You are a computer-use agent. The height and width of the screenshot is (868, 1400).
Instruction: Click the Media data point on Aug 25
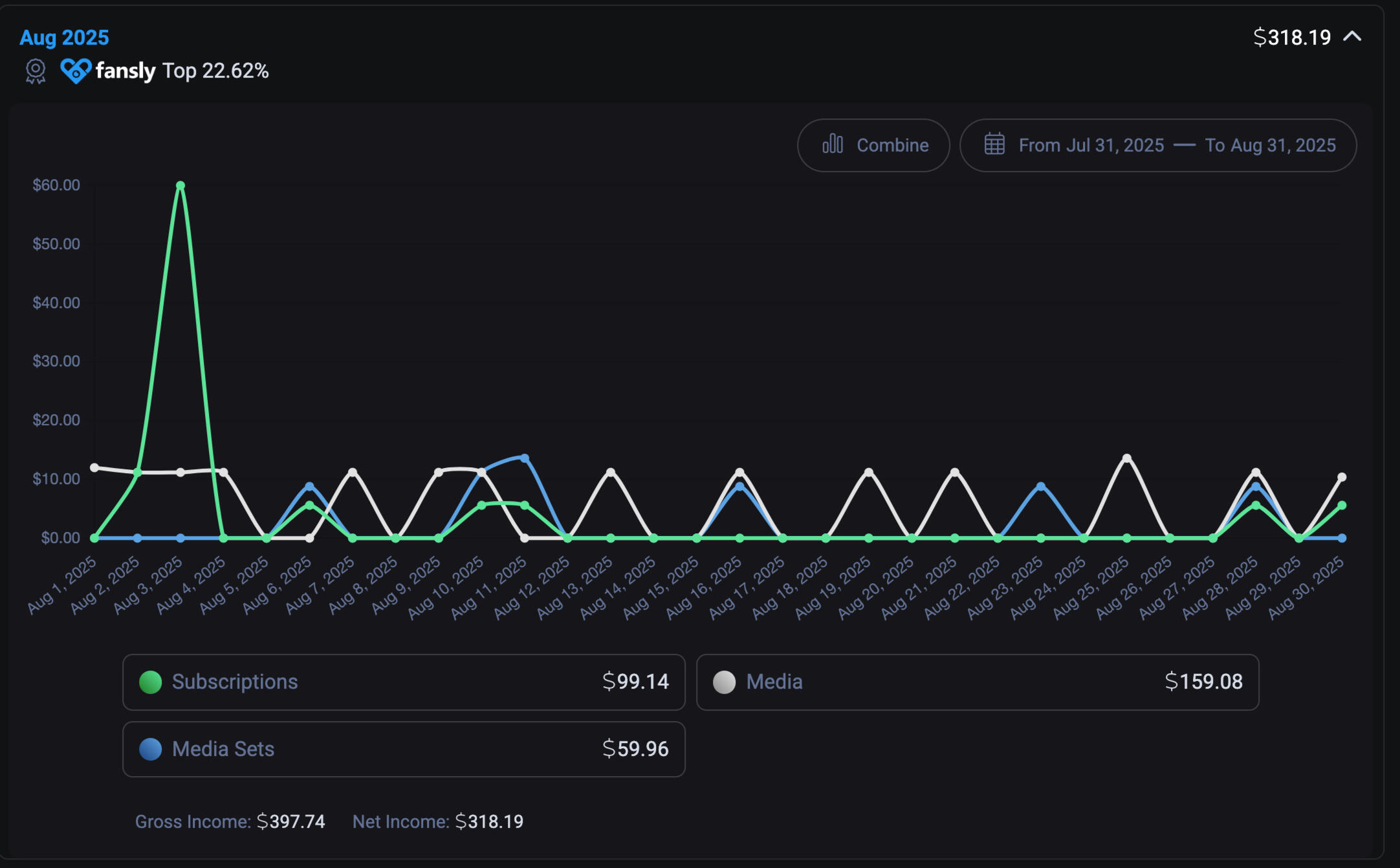pyautogui.click(x=1126, y=458)
